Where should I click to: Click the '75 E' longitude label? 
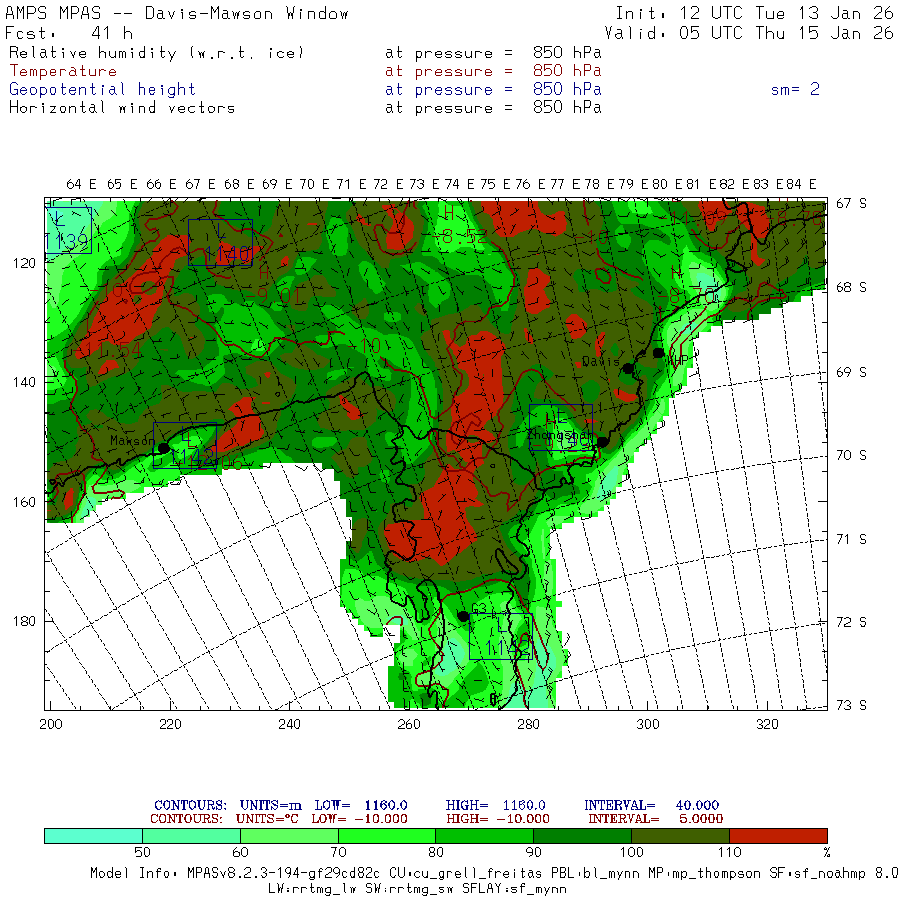[x=495, y=184]
